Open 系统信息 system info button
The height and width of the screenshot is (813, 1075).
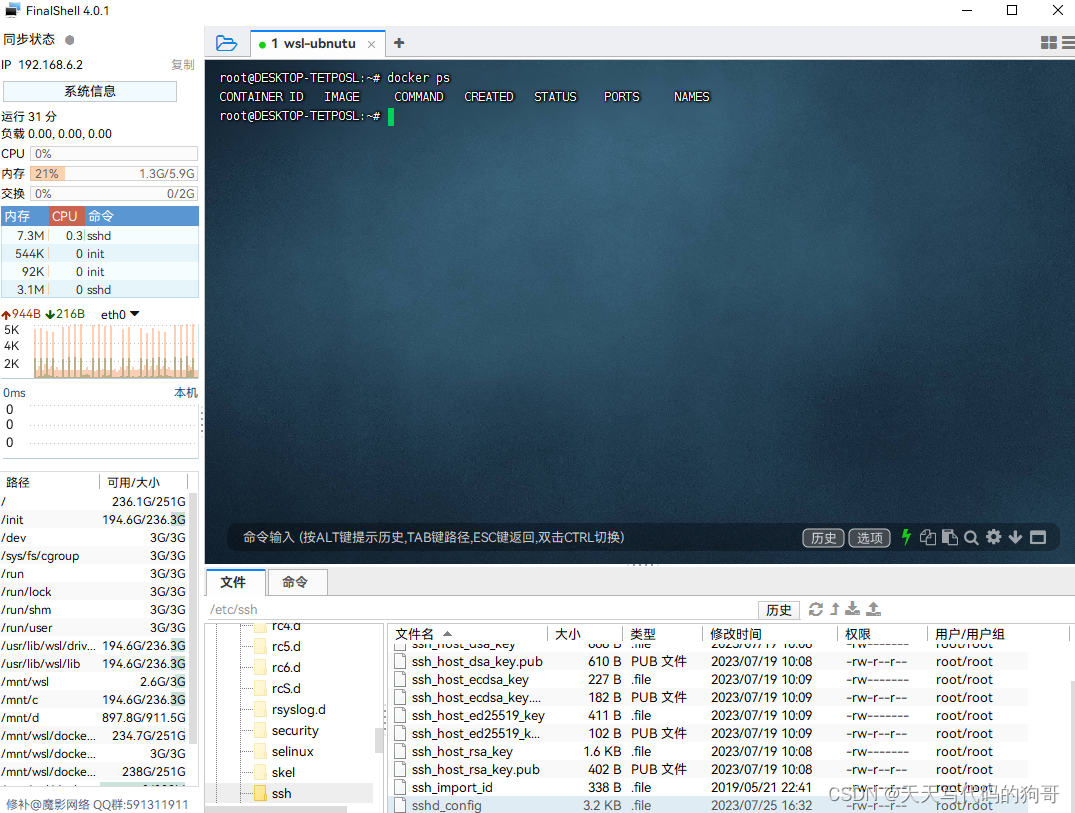click(x=90, y=91)
